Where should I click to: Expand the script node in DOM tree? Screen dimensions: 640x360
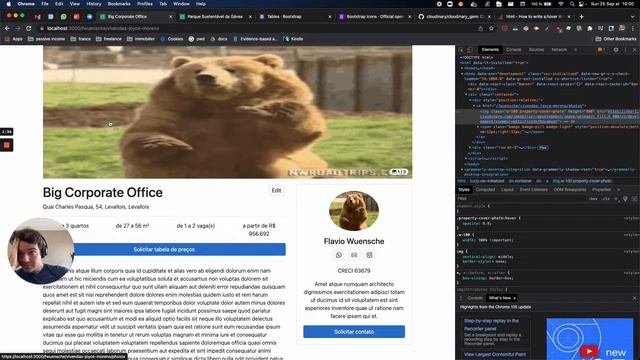click(467, 158)
